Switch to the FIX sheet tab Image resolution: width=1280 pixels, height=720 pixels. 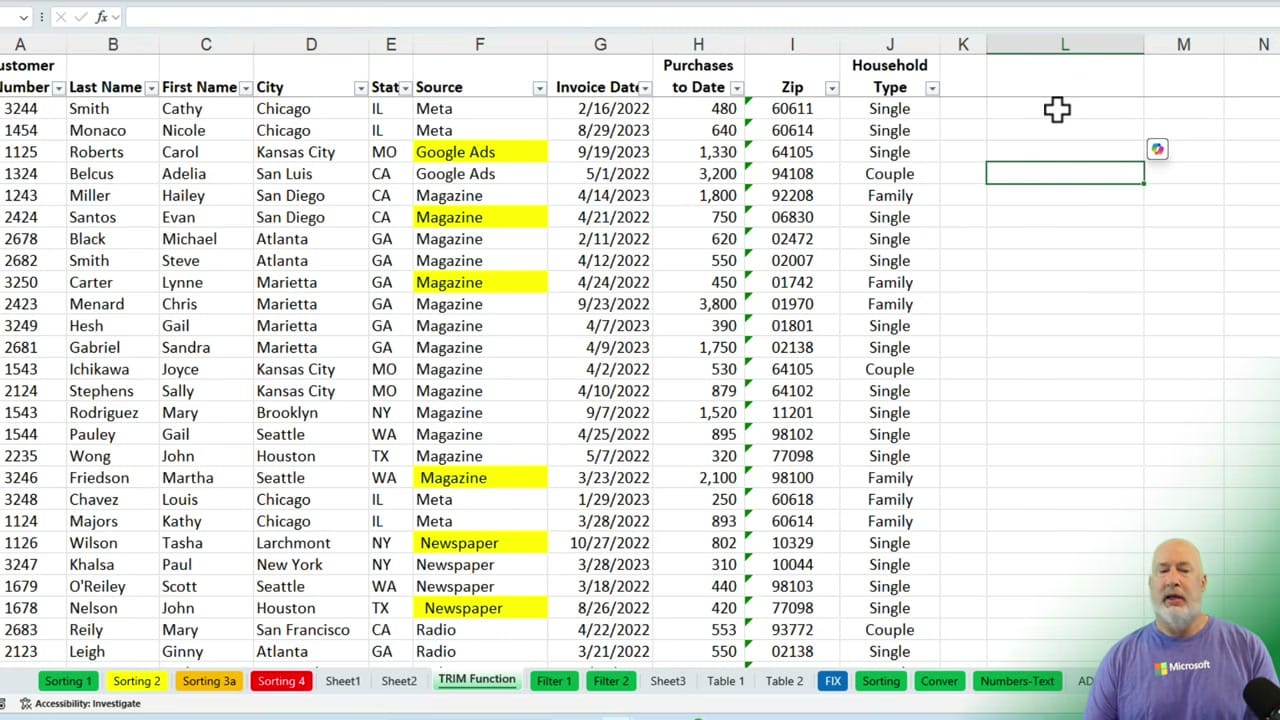(832, 680)
